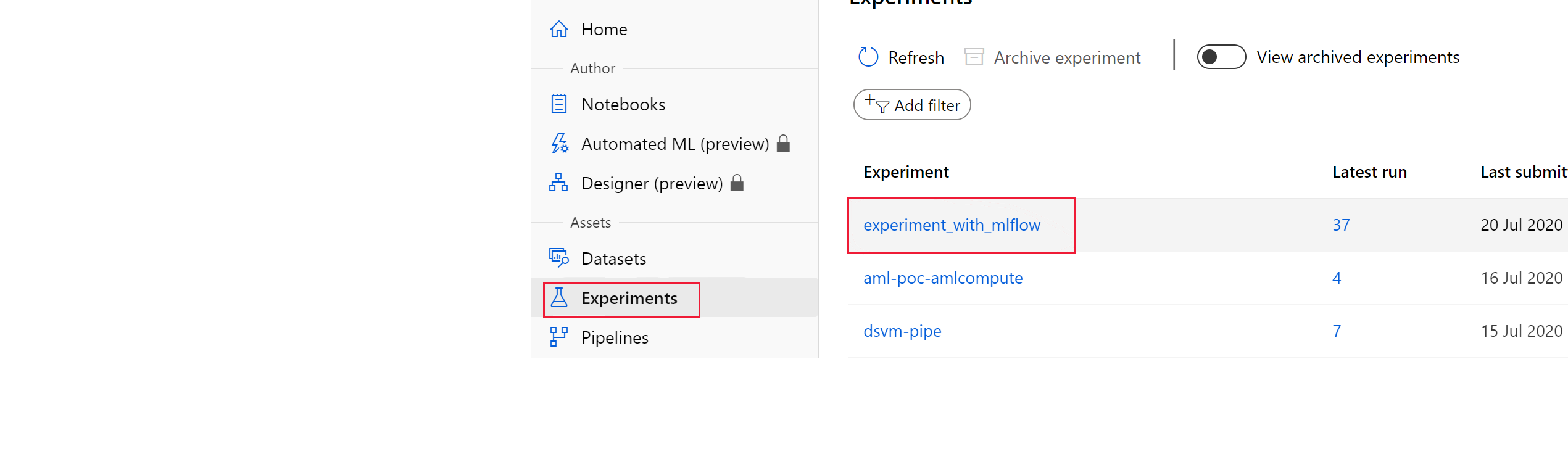Select Notebooks in the sidebar menu
This screenshot has width=1568, height=470.
(x=623, y=104)
